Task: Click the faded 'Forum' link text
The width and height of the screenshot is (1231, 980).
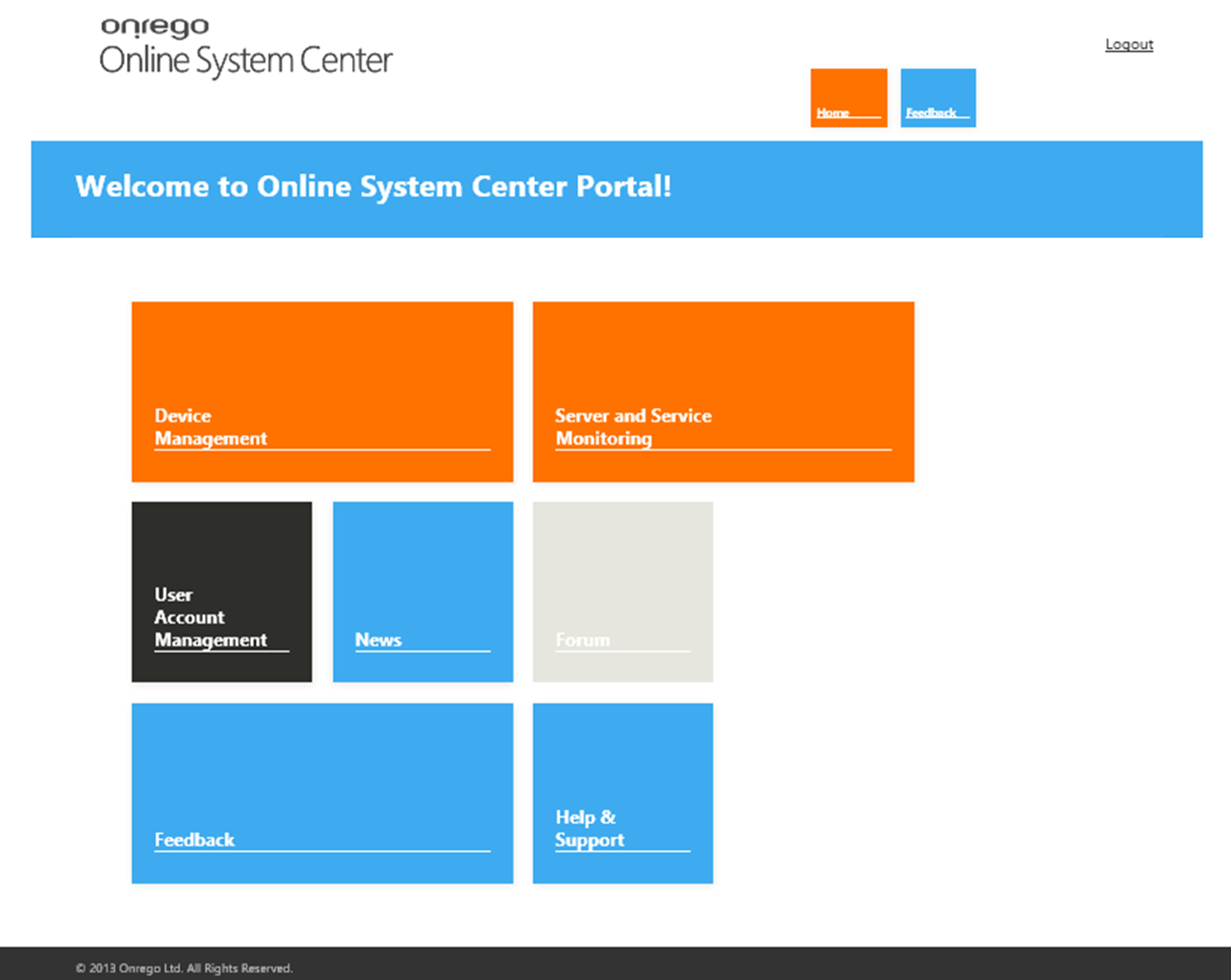Action: [x=583, y=641]
